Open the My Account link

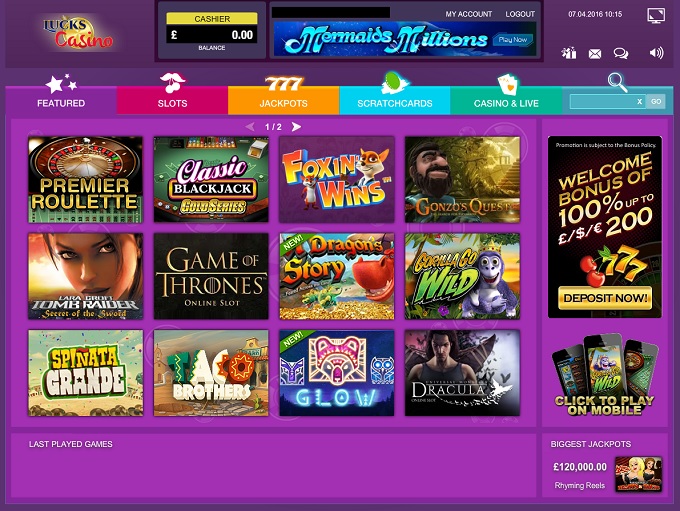click(x=469, y=14)
